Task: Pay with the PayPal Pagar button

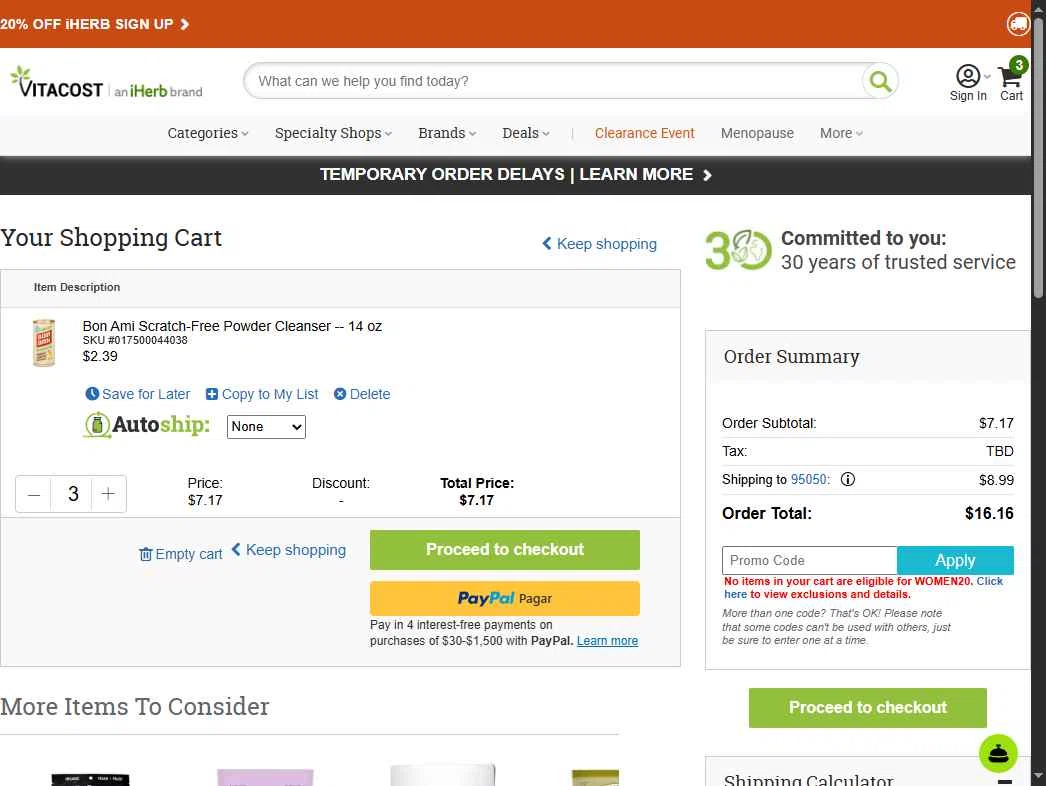Action: pos(505,599)
